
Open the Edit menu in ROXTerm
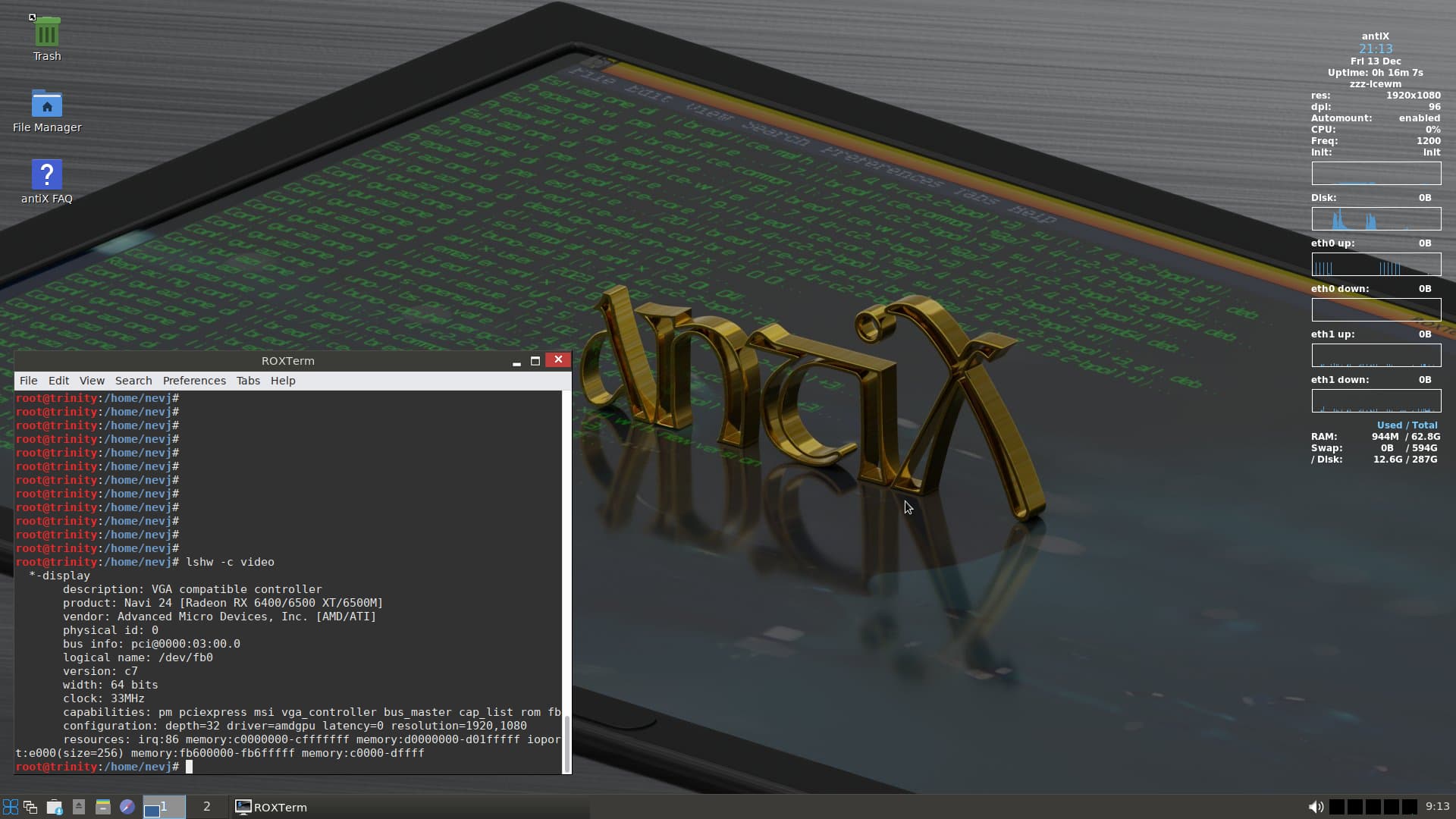coord(58,381)
